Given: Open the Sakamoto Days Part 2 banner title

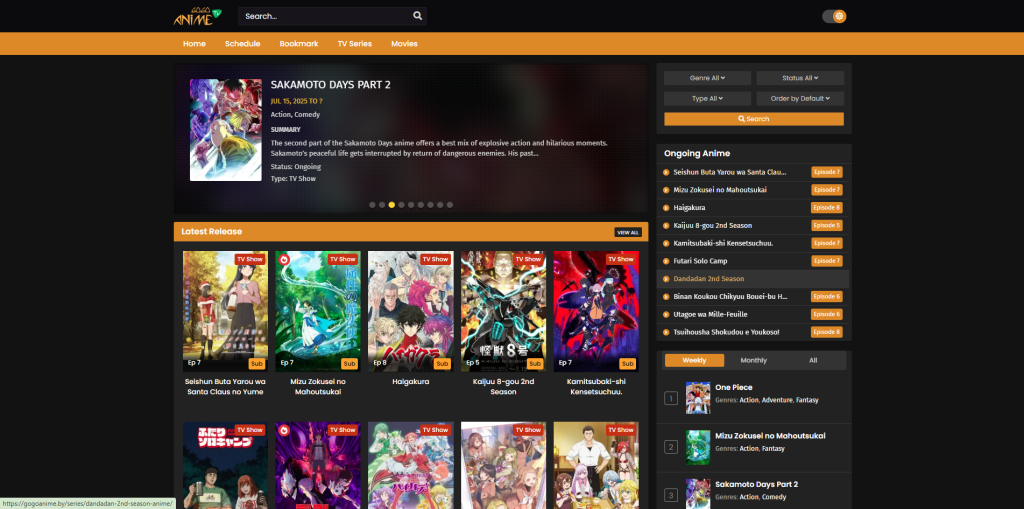Looking at the screenshot, I should pos(330,85).
